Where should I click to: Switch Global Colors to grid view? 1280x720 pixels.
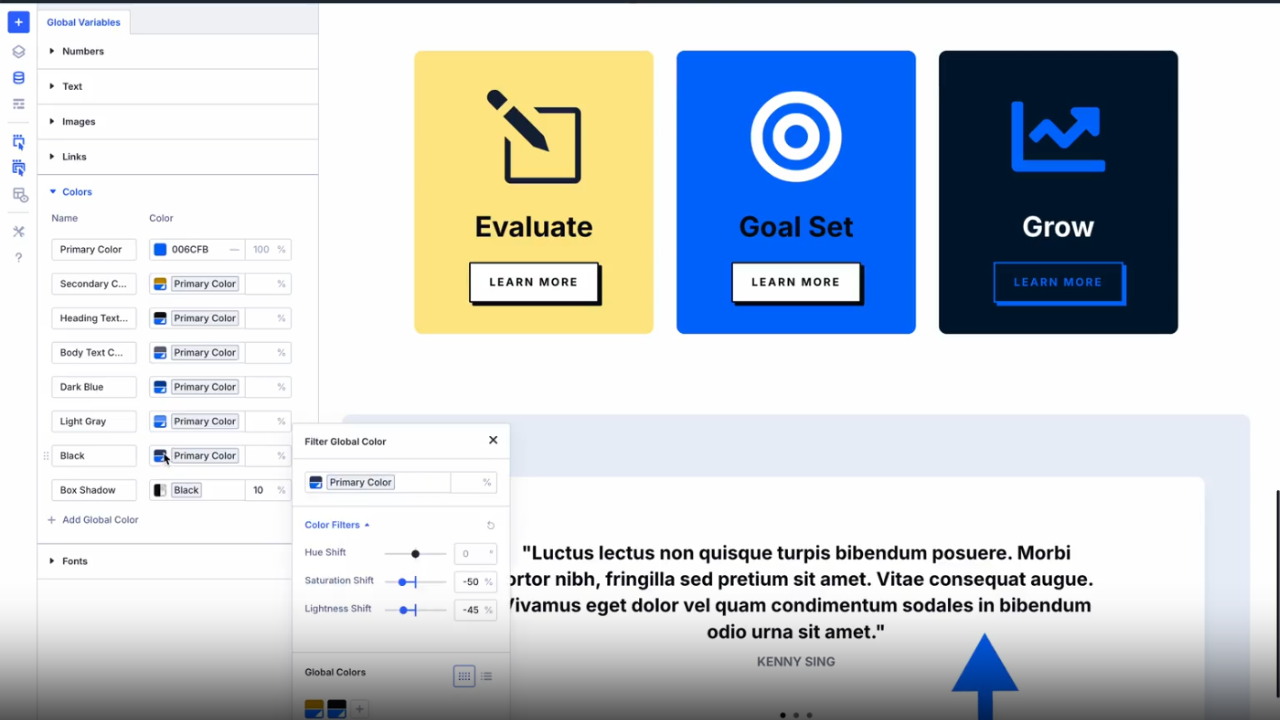pyautogui.click(x=464, y=676)
